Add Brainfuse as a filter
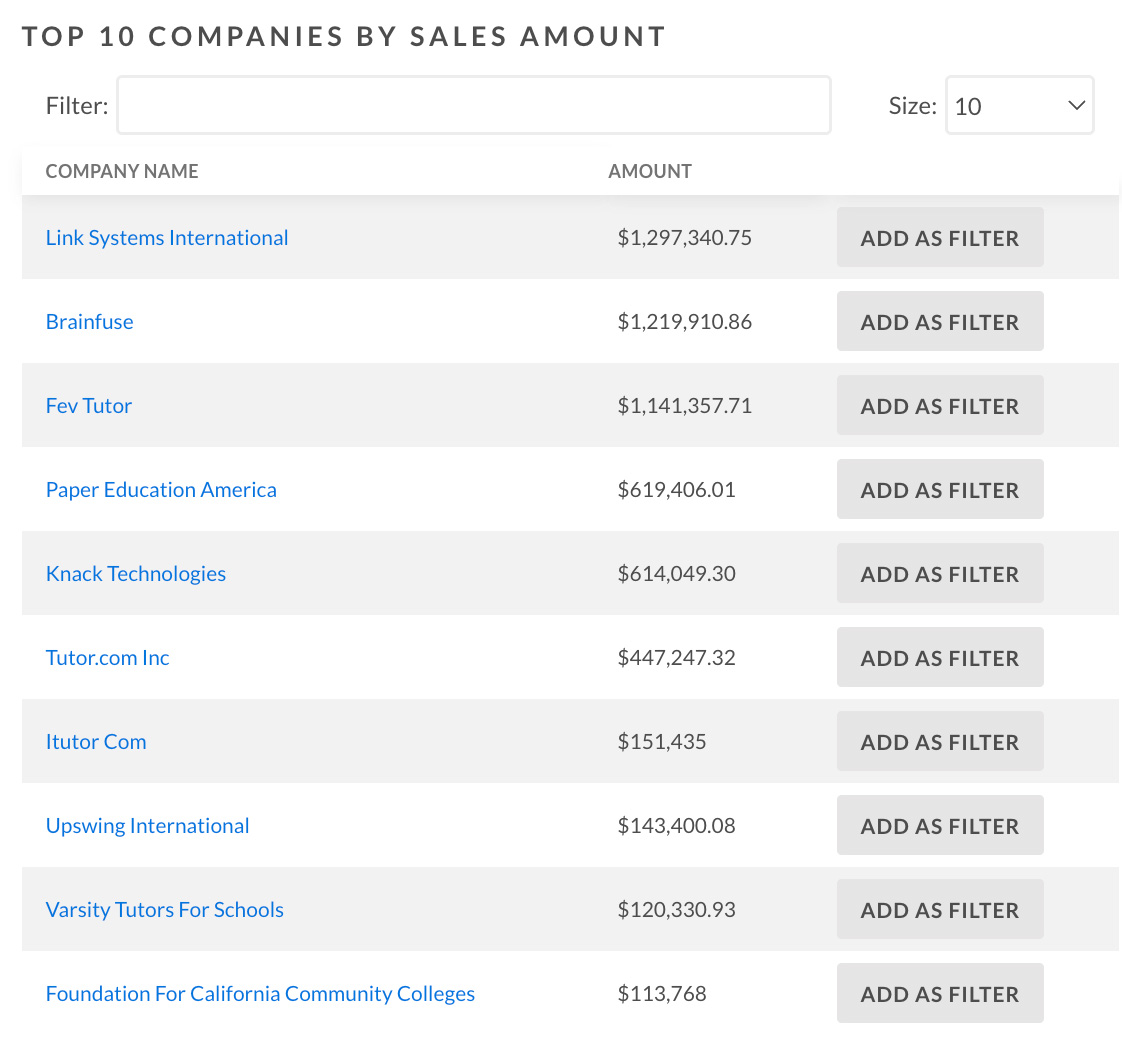 [x=939, y=322]
